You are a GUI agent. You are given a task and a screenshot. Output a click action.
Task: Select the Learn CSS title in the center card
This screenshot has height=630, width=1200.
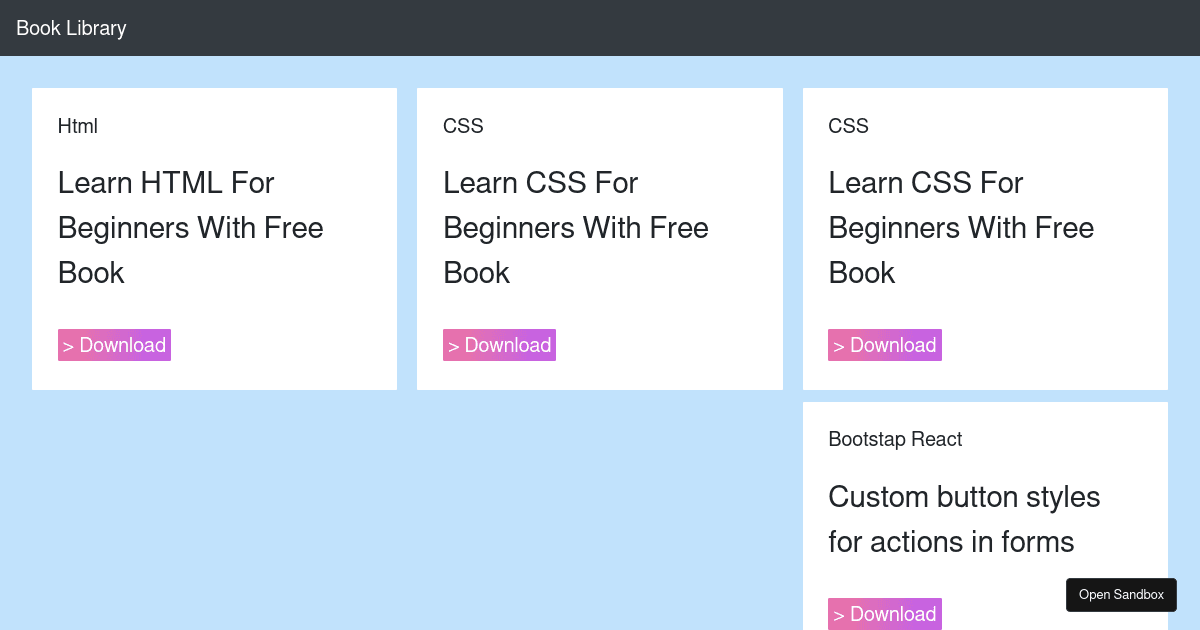point(575,227)
